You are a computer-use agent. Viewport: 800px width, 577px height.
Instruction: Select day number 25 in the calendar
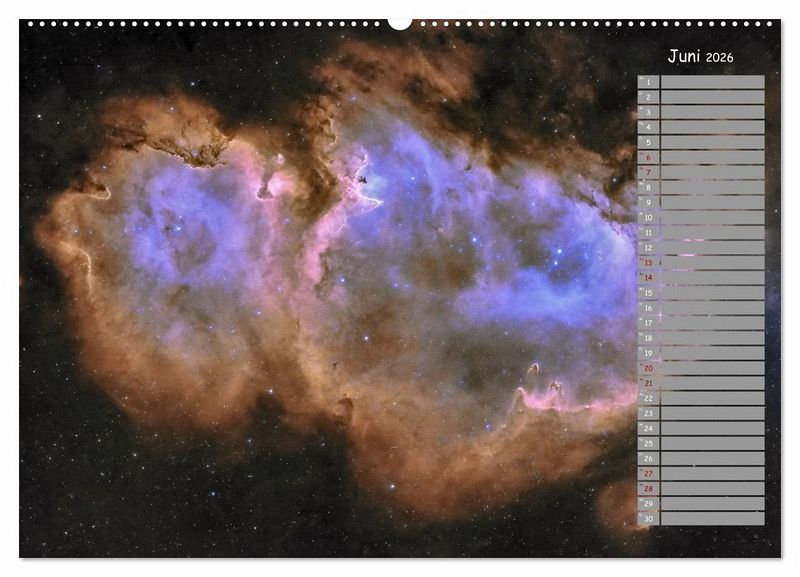point(648,443)
